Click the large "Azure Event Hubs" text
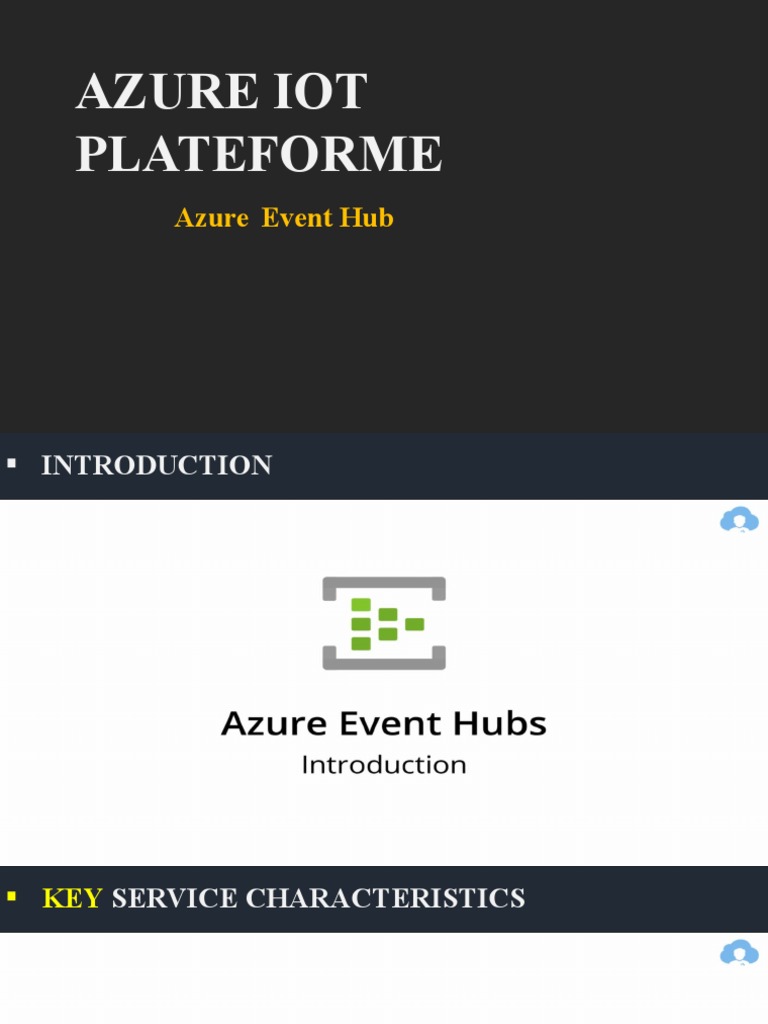The height and width of the screenshot is (1024, 768). tap(384, 723)
